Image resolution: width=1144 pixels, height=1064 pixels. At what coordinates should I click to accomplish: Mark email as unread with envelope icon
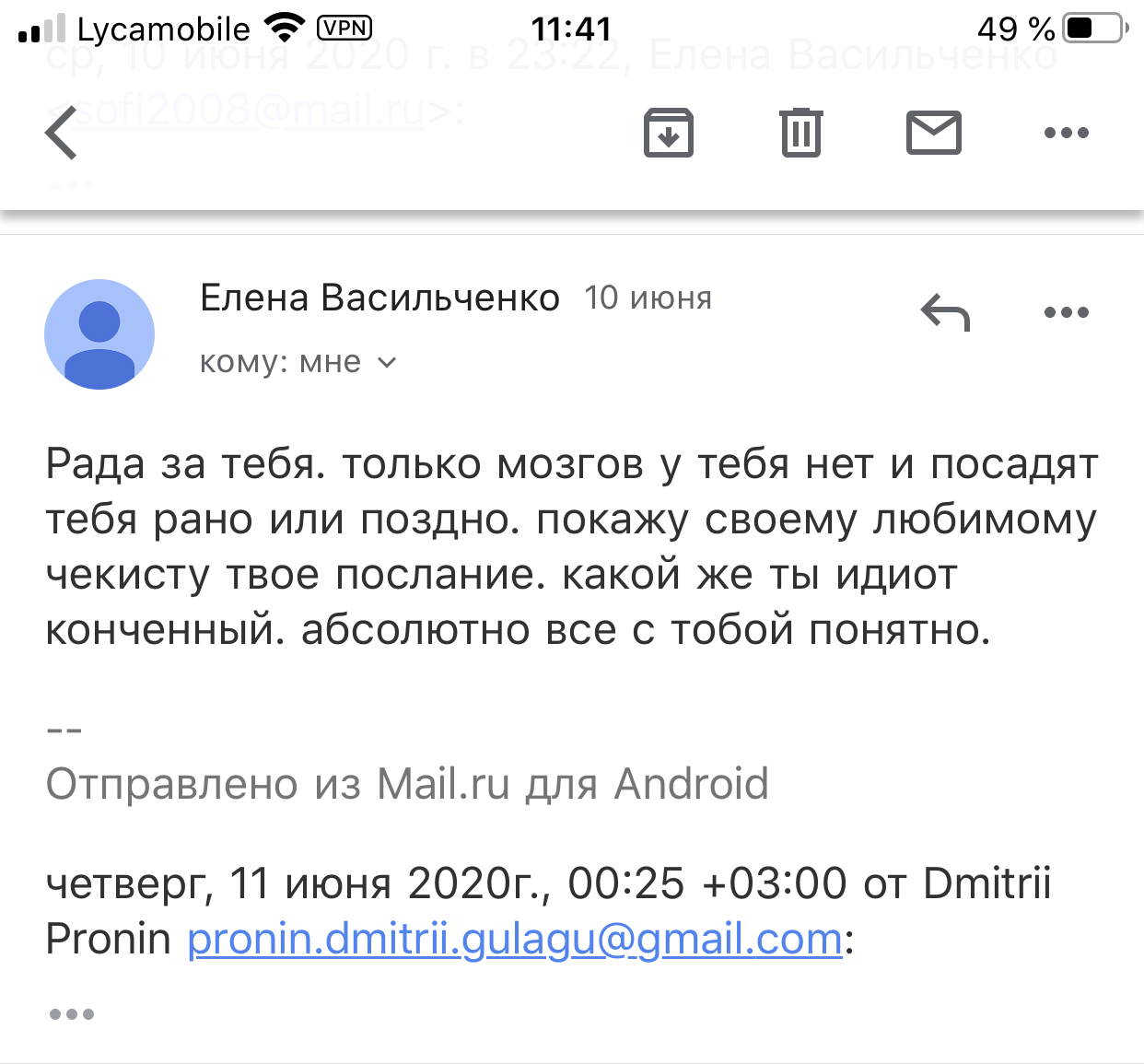point(933,133)
